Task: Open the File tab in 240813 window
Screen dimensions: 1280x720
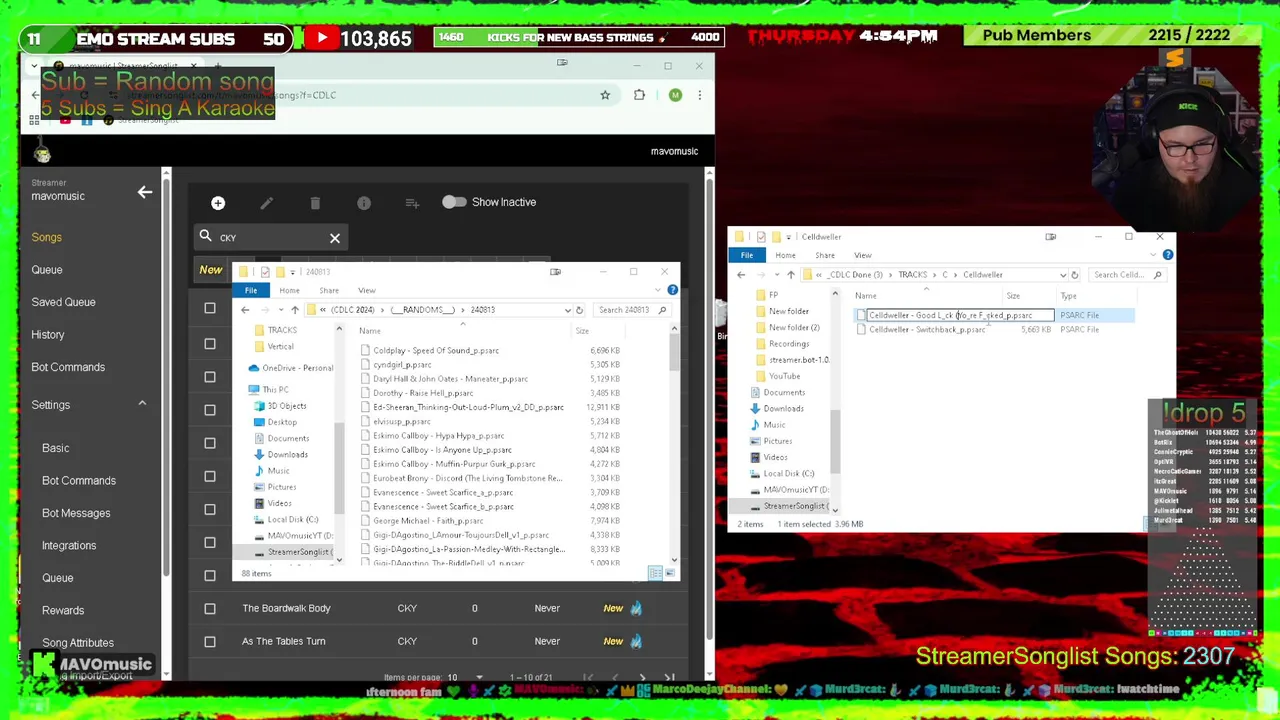Action: point(251,291)
